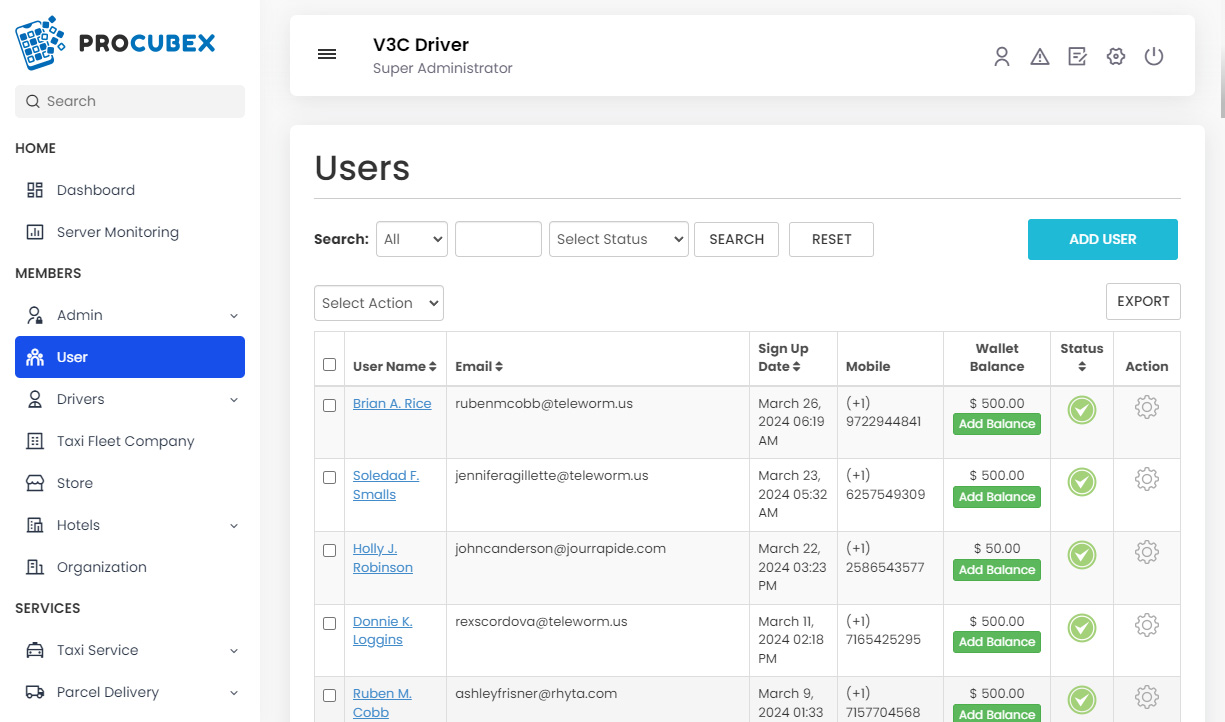Viewport: 1225px width, 722px height.
Task: Open the user profile icon in header
Action: (x=1002, y=57)
